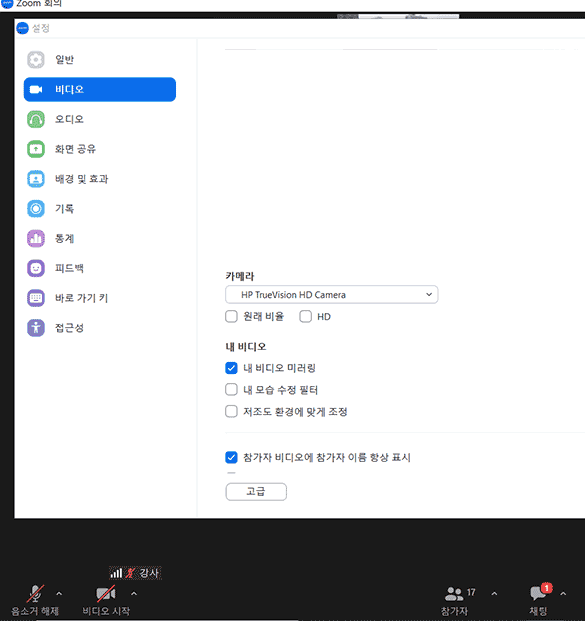Viewport: 585px width, 621px height.
Task: Enable the 원래 비율 checkbox
Action: coord(231,316)
